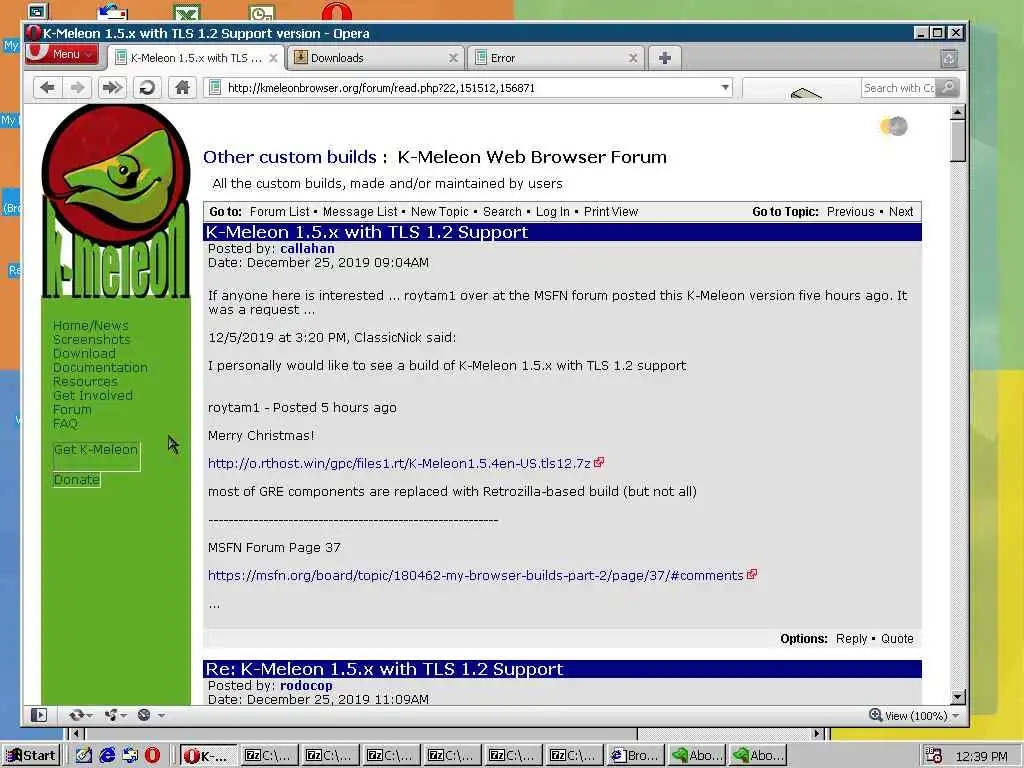Click the Opera Unite icon in status bar

(x=111, y=715)
